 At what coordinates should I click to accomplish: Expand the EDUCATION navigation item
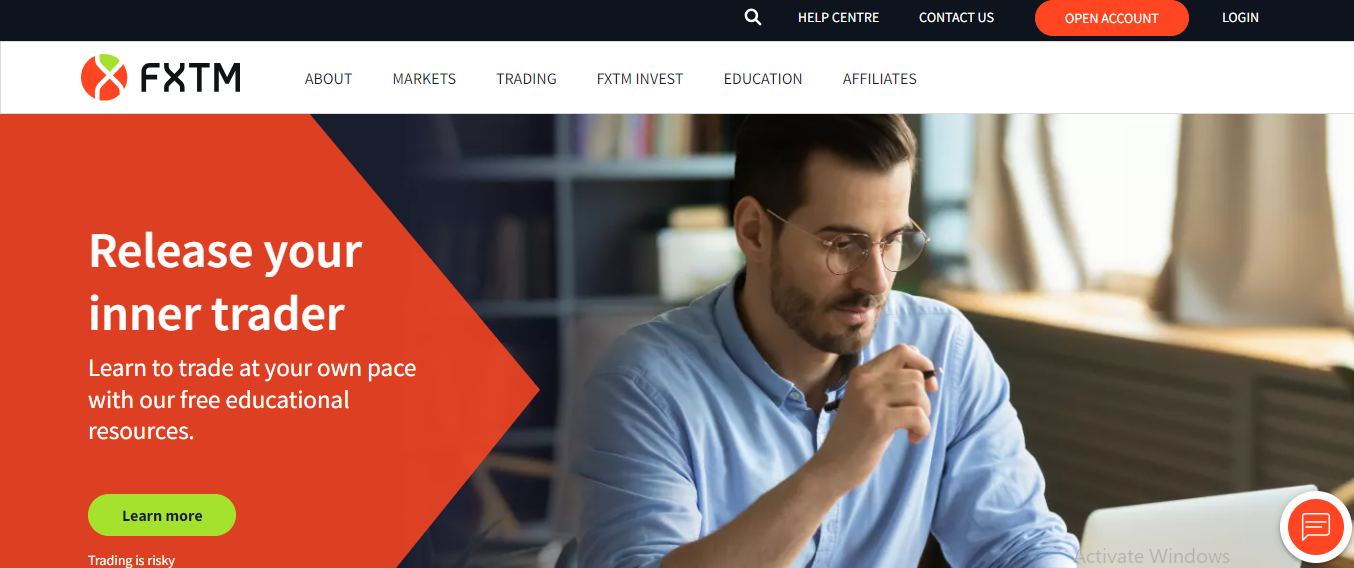763,79
